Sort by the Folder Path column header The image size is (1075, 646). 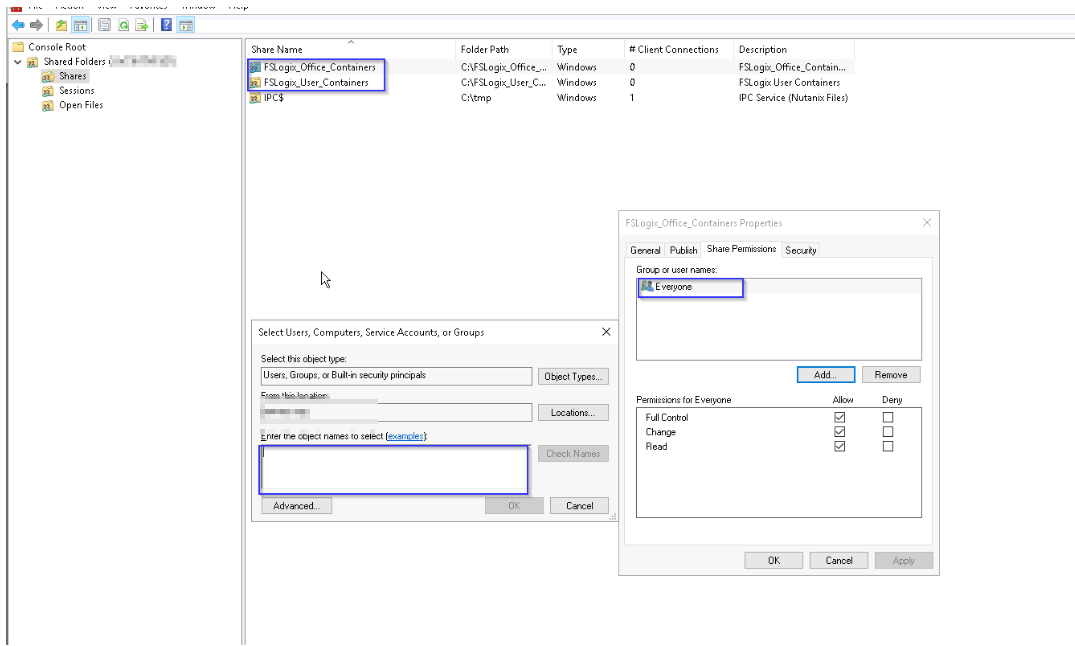pos(503,49)
